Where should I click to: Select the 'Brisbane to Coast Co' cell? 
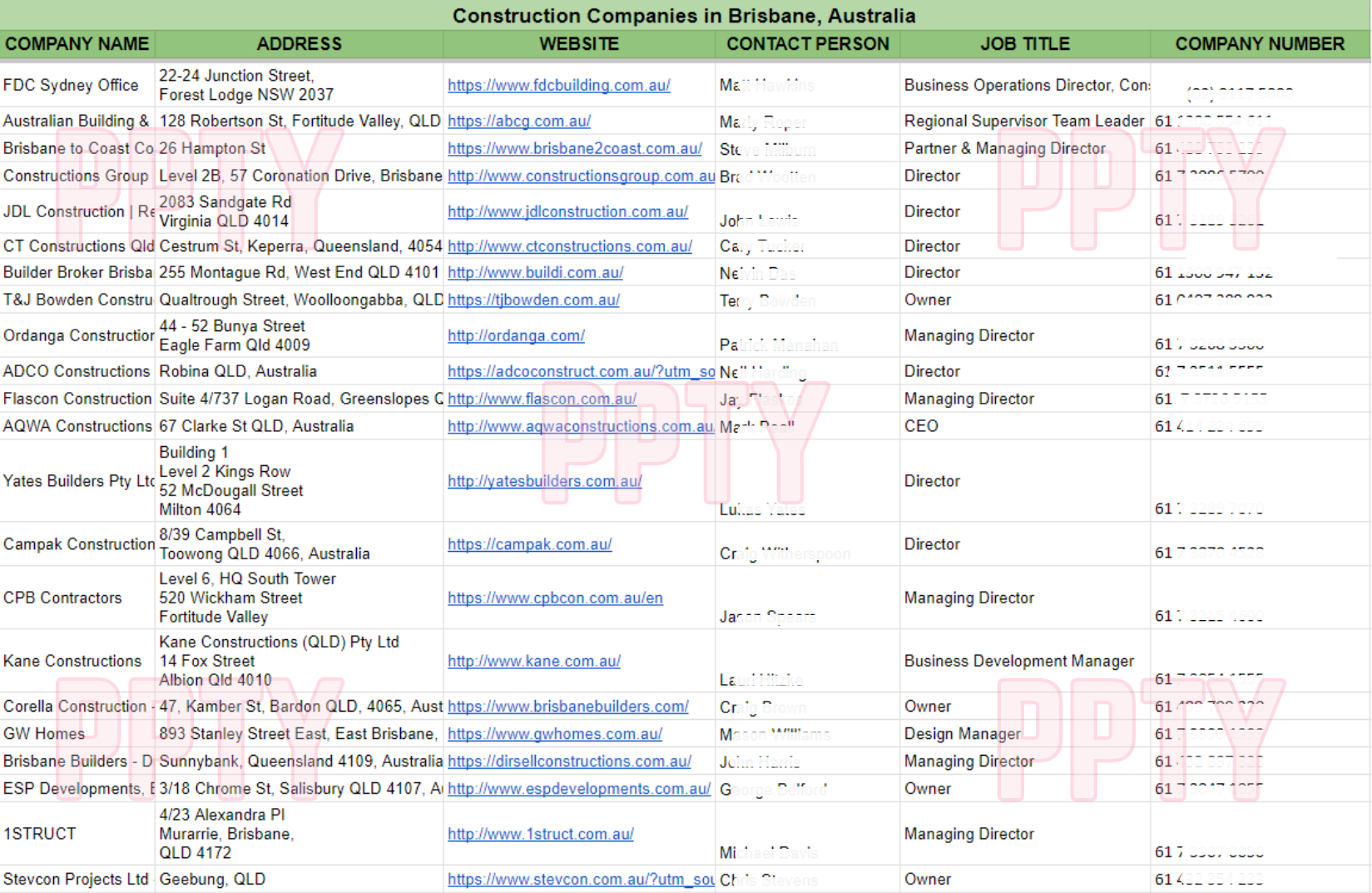point(77,149)
